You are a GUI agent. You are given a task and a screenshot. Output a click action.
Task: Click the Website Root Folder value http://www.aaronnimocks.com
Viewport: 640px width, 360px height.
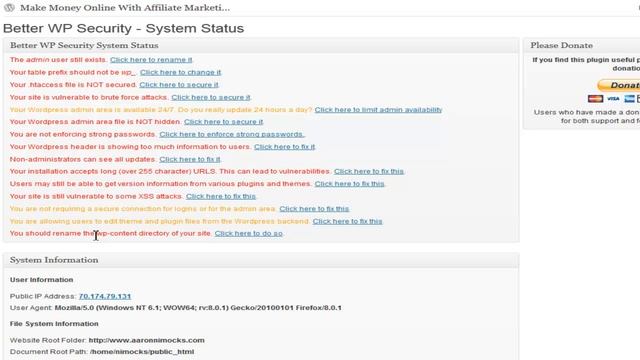(x=147, y=340)
